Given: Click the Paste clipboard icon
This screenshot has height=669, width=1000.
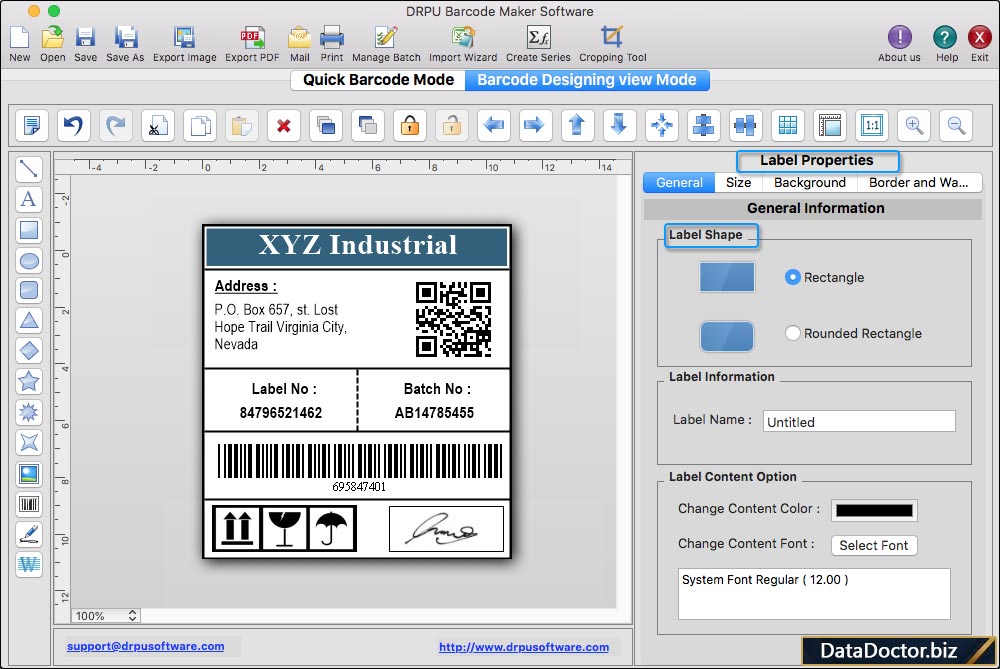Looking at the screenshot, I should [x=242, y=125].
